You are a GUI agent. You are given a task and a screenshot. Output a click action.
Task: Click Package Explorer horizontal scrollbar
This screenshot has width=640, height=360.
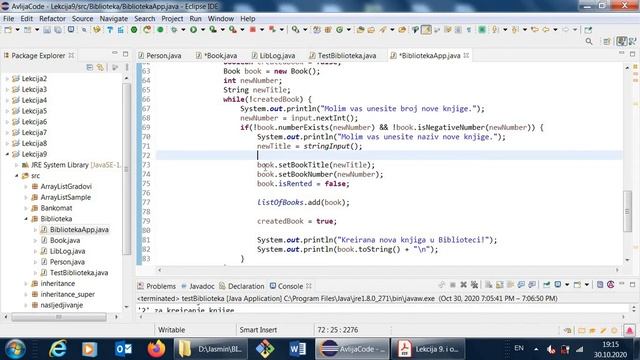(59, 317)
